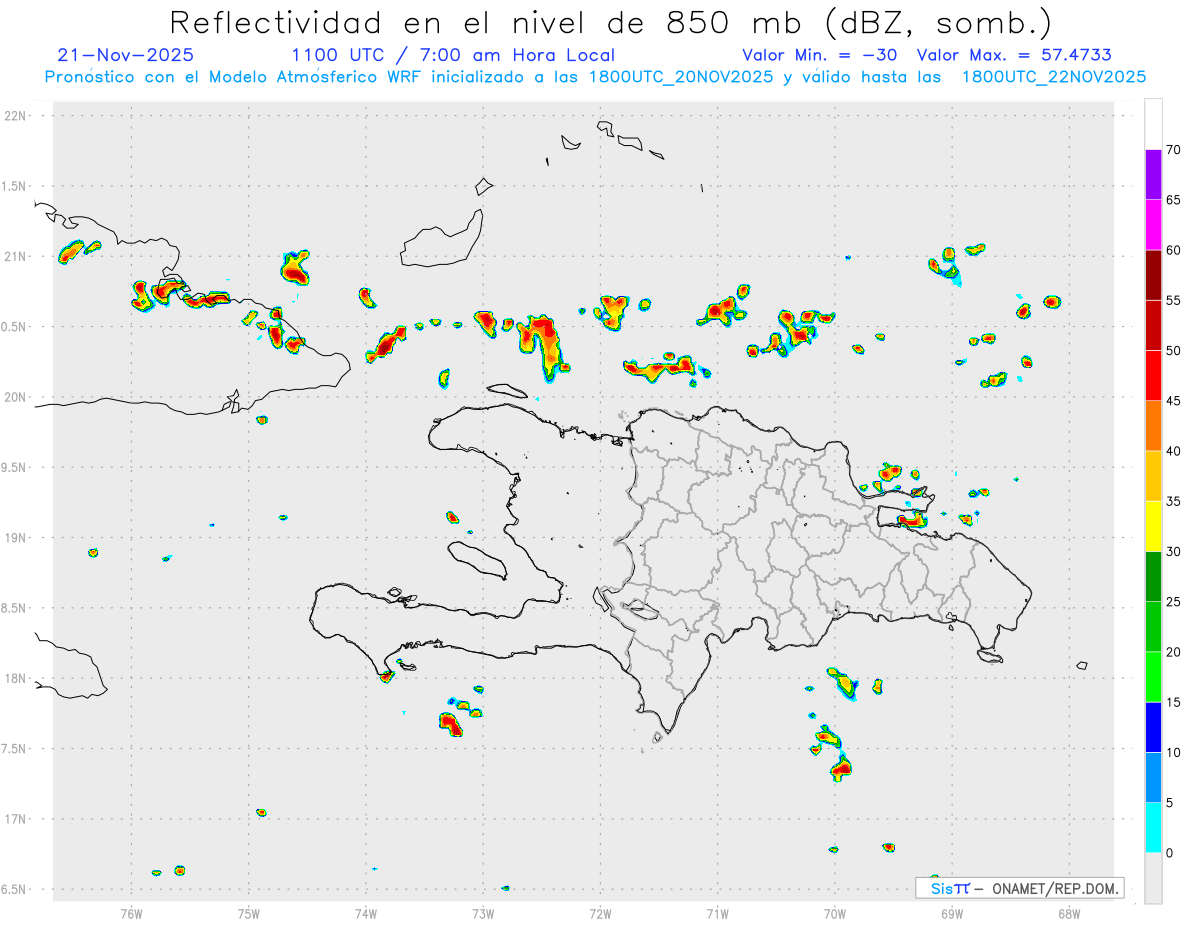
Task: Click the longitude axis label '72W'
Action: pos(600,914)
